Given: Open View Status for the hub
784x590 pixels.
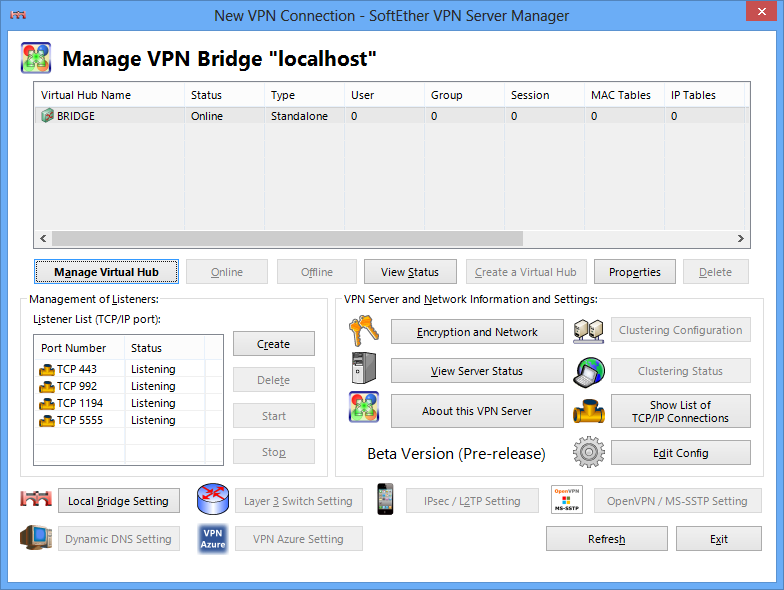Looking at the screenshot, I should point(410,272).
